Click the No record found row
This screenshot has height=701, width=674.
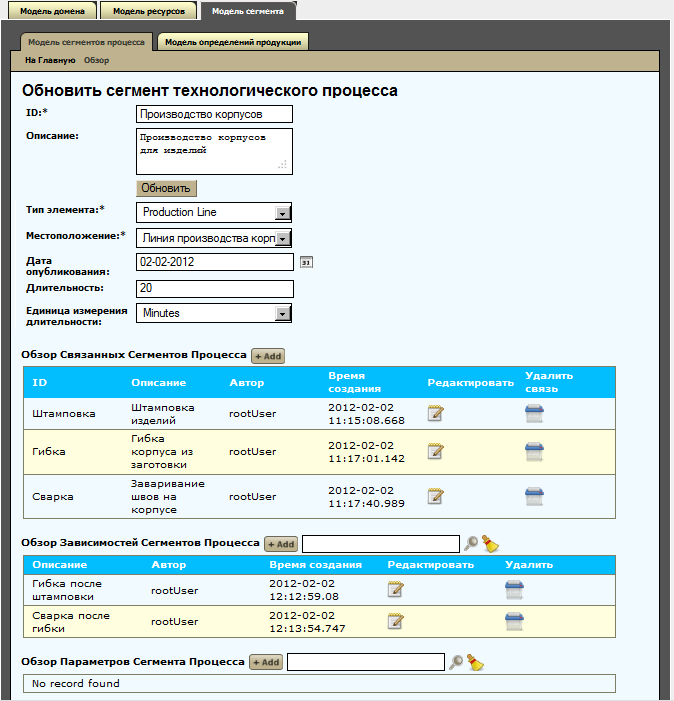(319, 684)
